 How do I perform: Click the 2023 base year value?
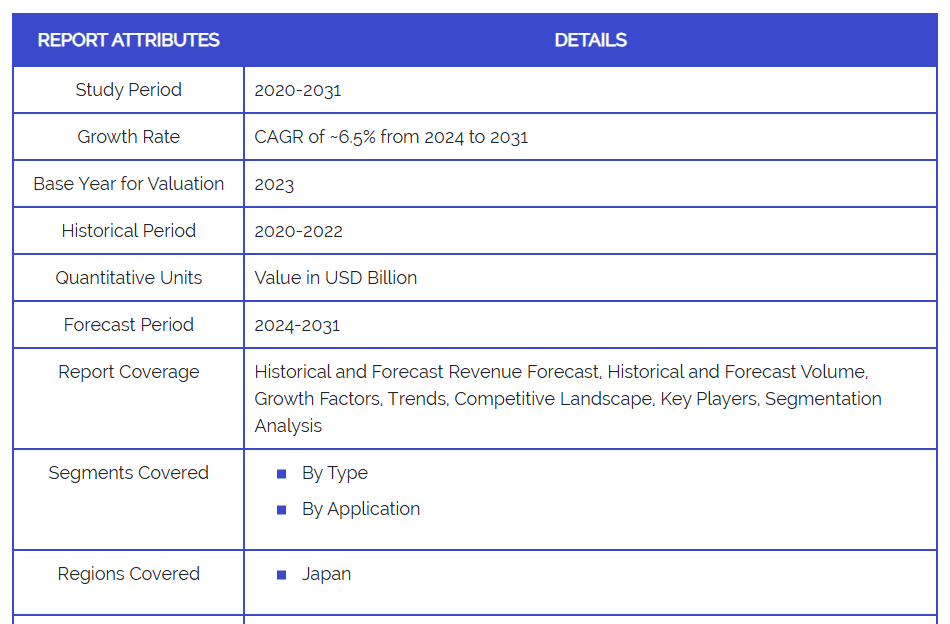pyautogui.click(x=274, y=185)
